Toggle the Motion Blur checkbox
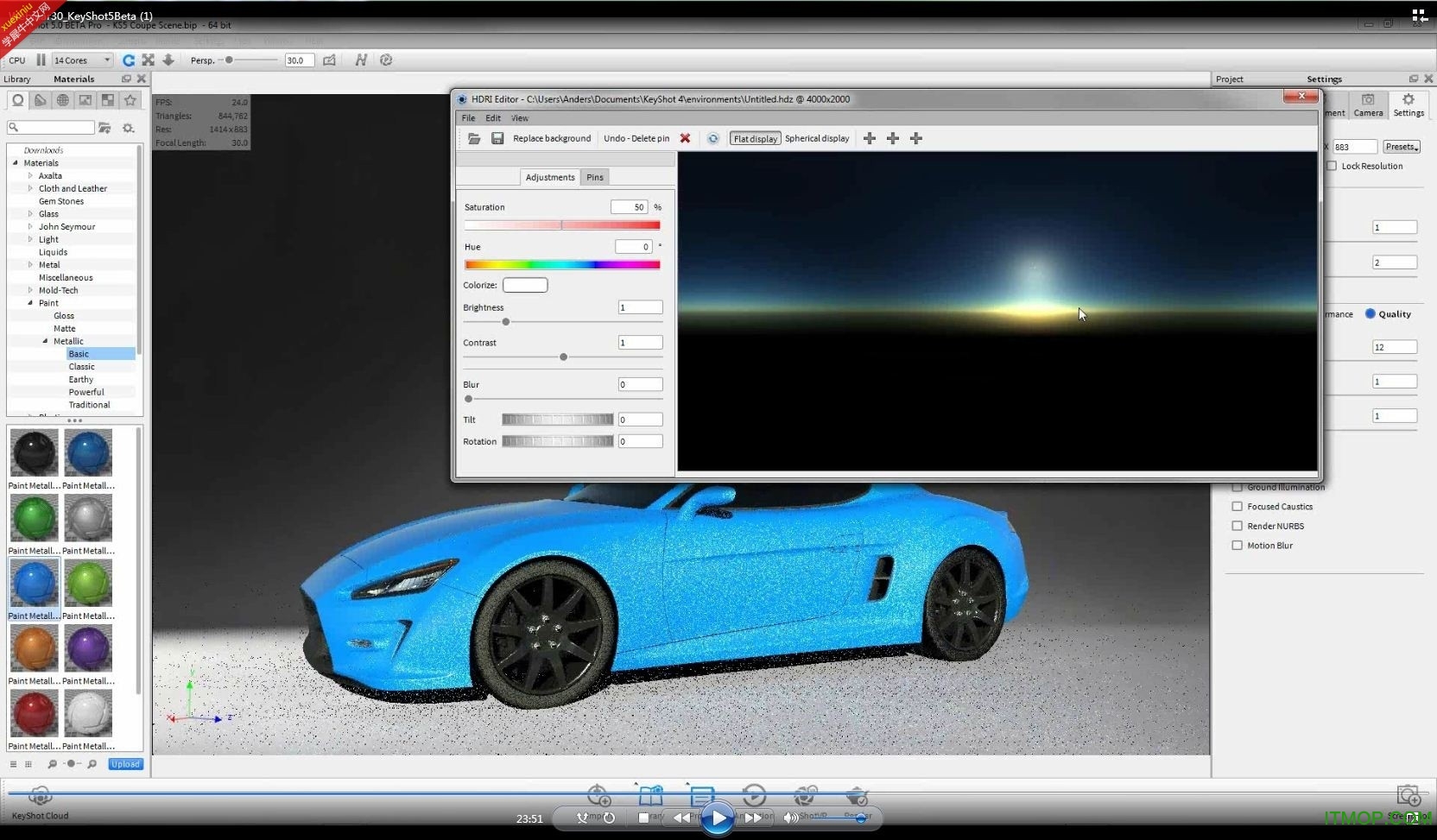Screen dimensions: 1437x840 tap(1237, 546)
